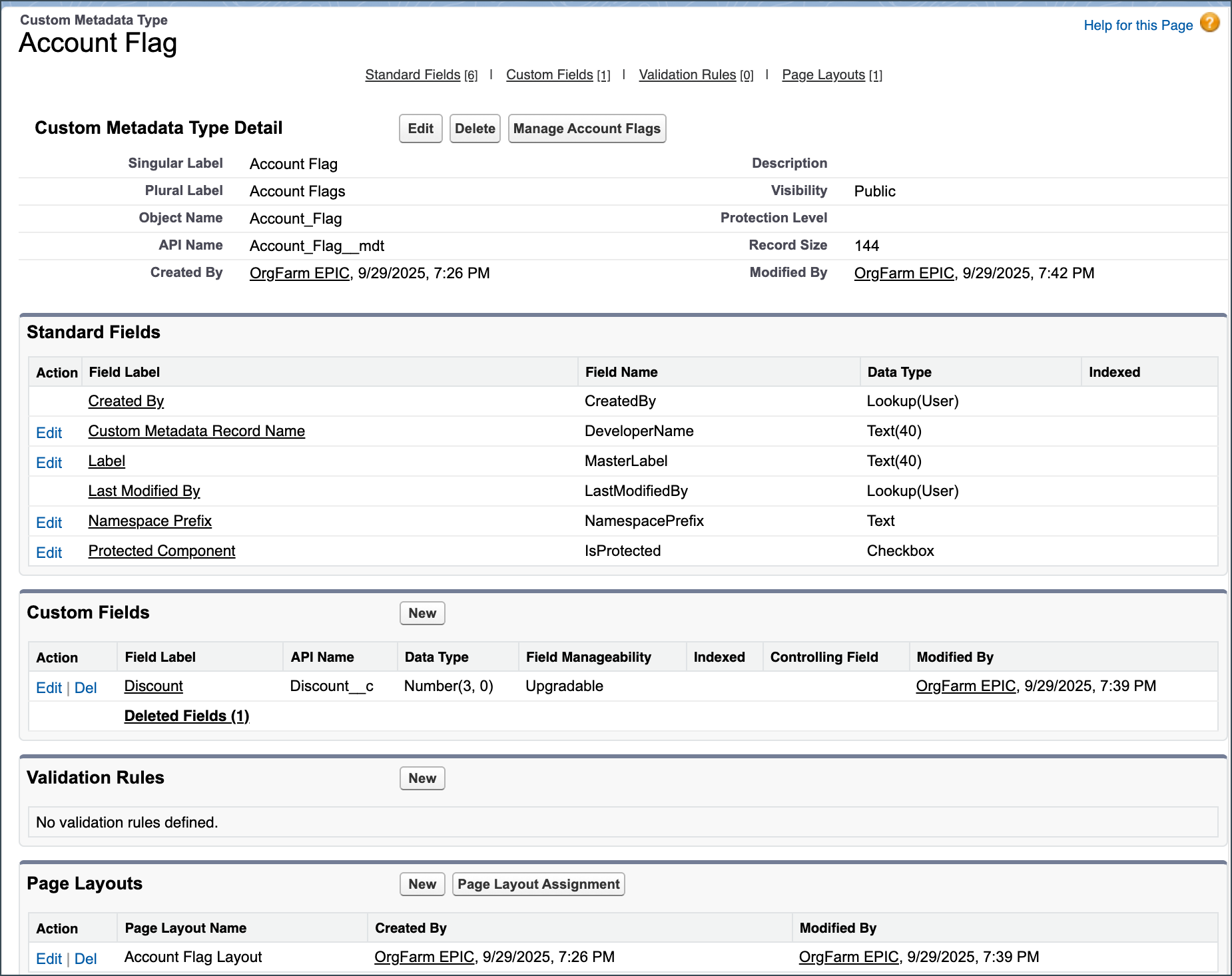Click Edit button in Custom Metadata Type Detail

coord(420,128)
